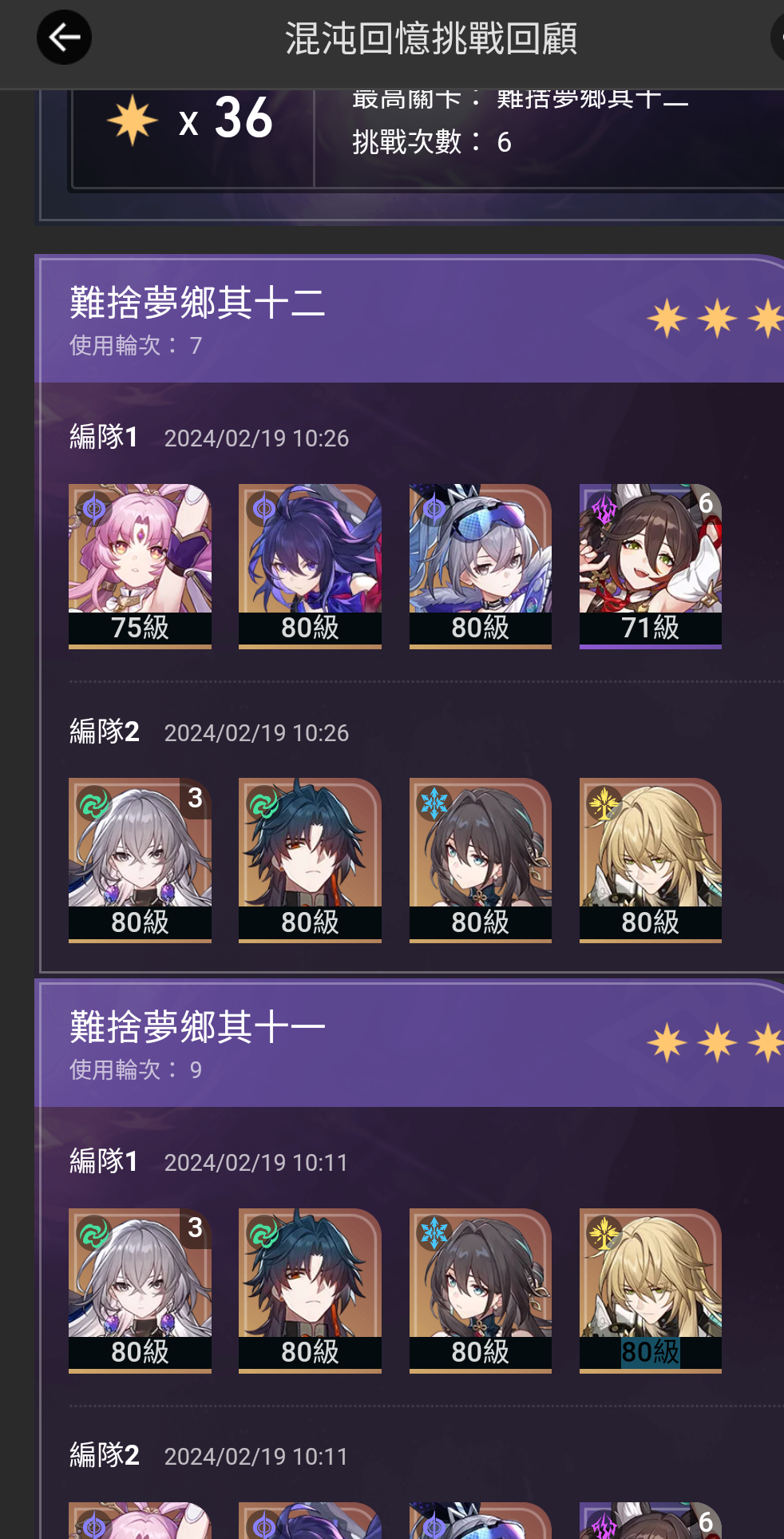Tap the star icon next to x 36
This screenshot has height=1539, width=784.
[133, 120]
